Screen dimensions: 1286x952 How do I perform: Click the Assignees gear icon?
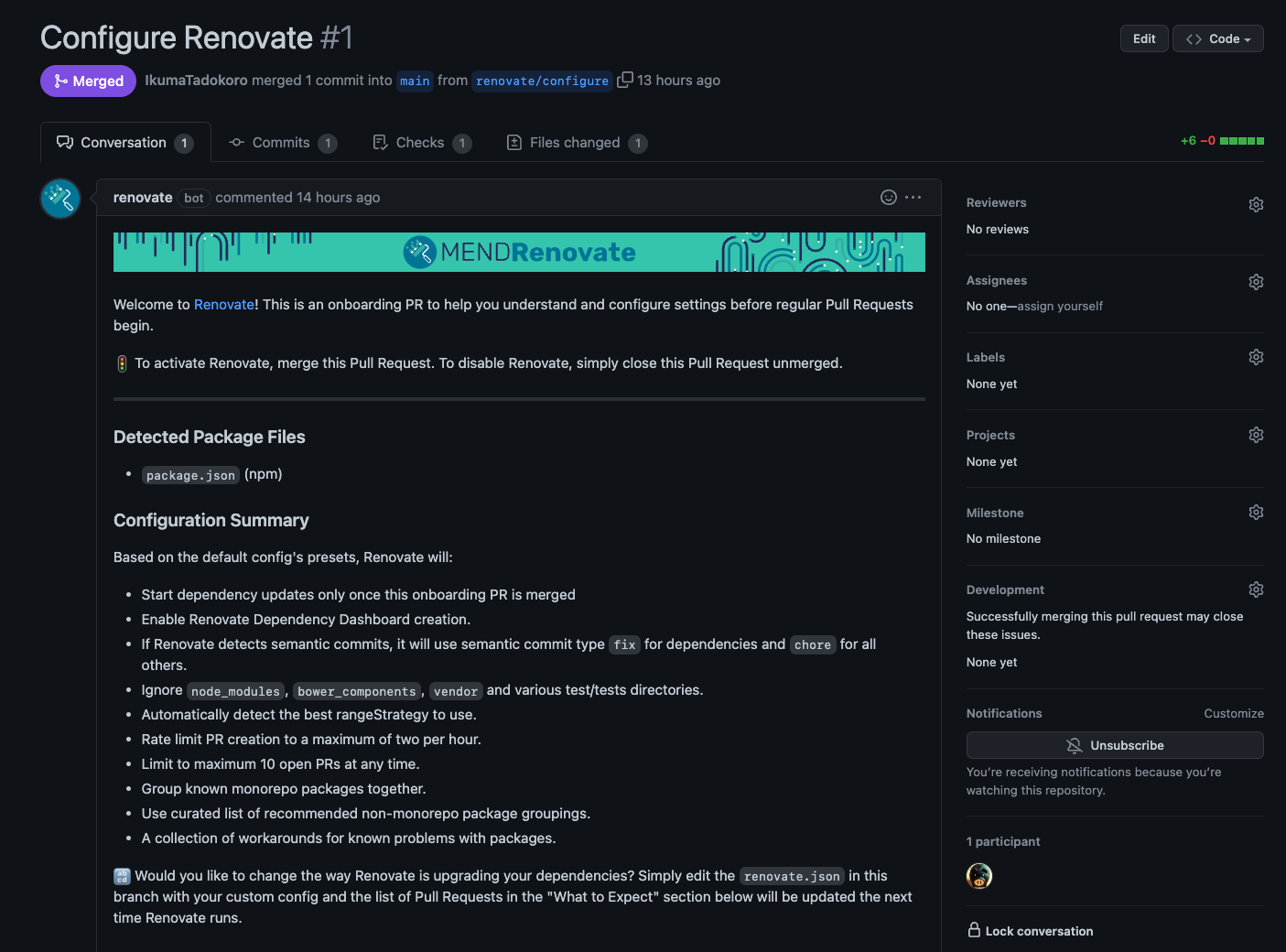click(1256, 282)
